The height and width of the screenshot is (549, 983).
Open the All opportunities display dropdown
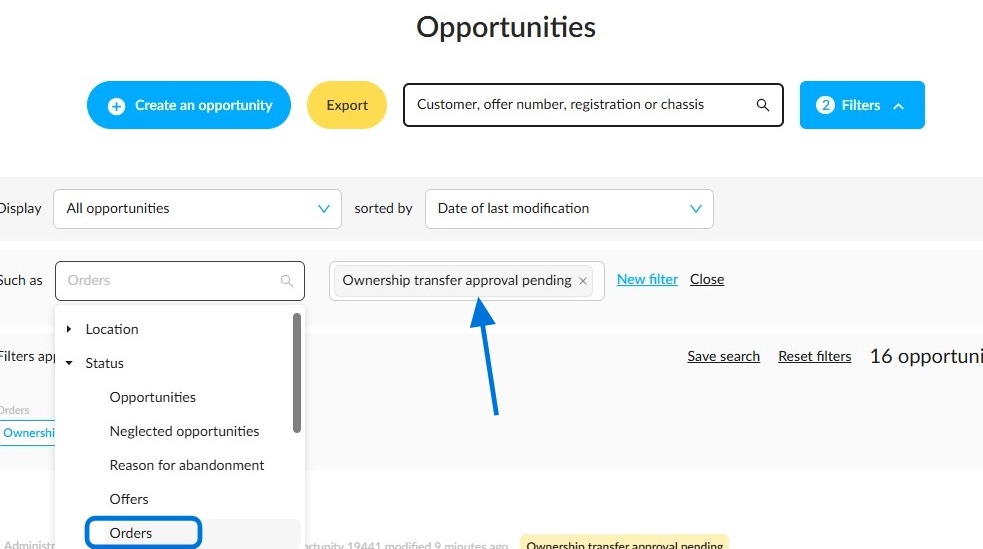coord(197,209)
